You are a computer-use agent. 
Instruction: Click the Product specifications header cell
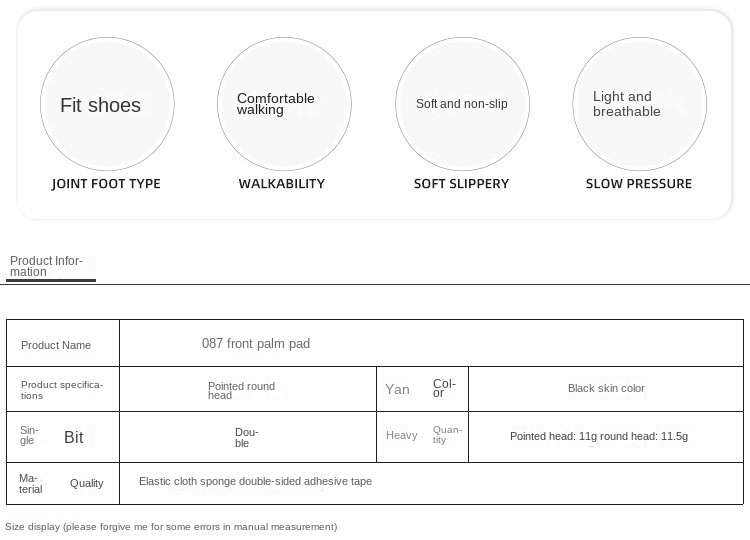[x=62, y=390]
